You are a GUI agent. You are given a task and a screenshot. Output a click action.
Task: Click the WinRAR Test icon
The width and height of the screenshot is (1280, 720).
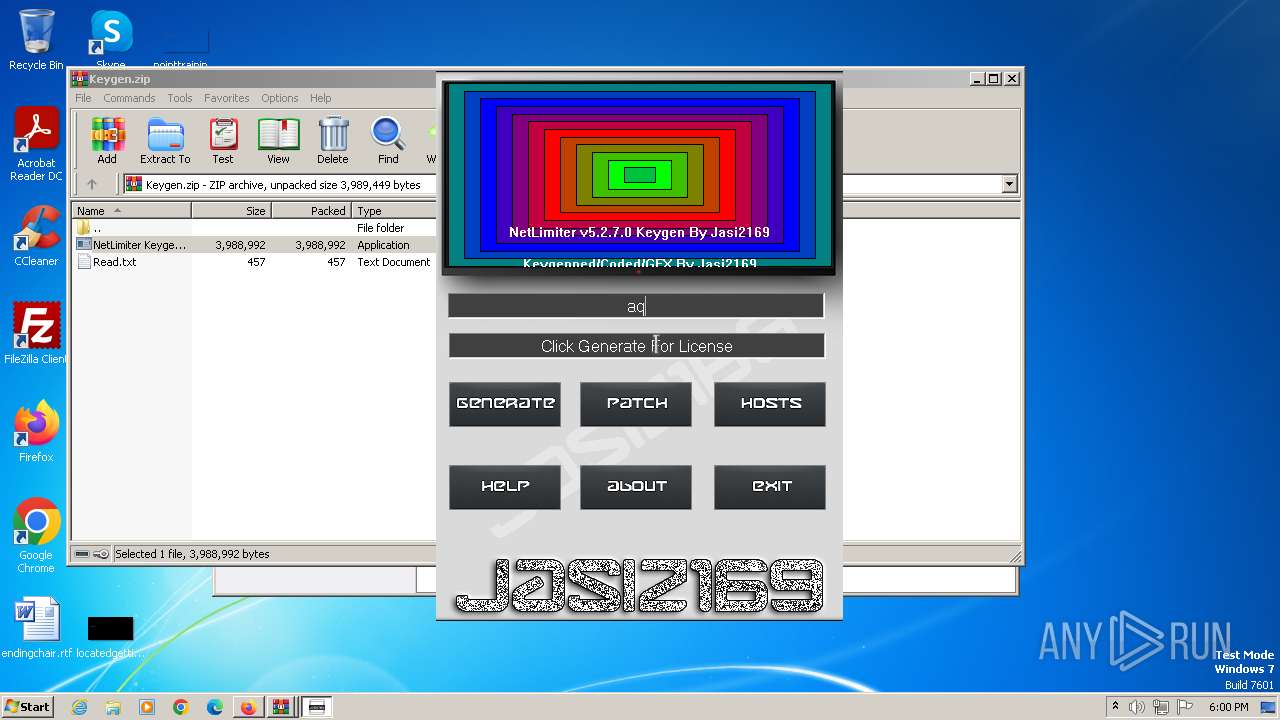click(223, 141)
